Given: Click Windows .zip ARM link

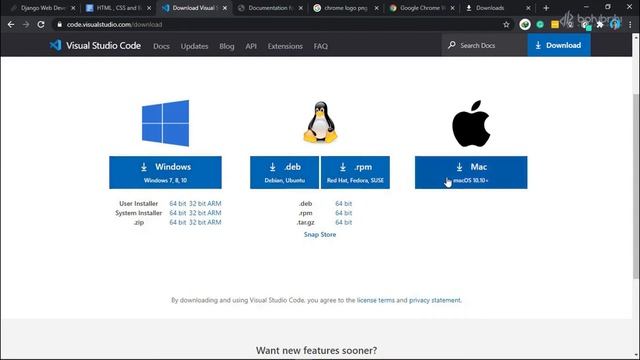Looking at the screenshot, I should (x=214, y=222).
